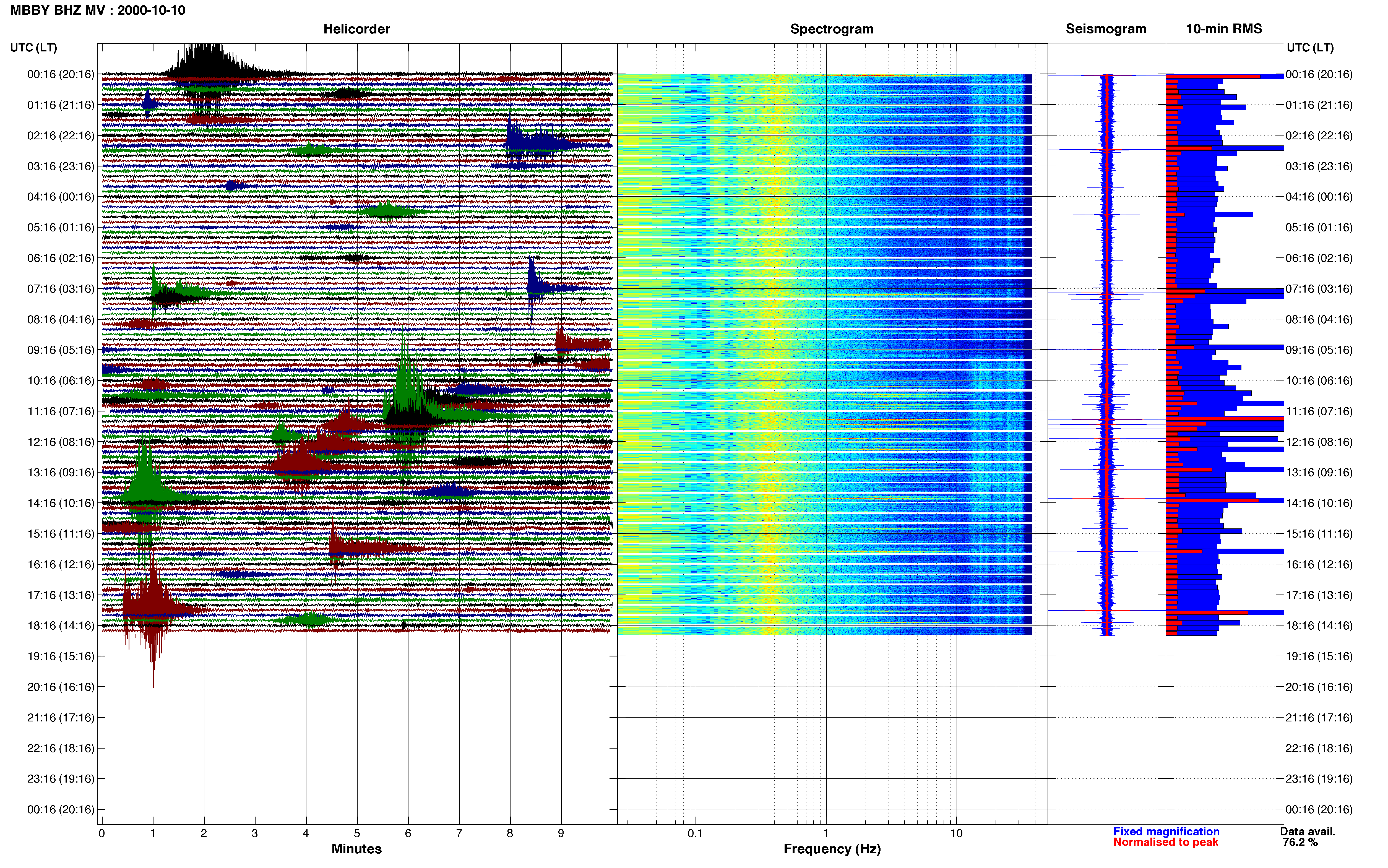Click the 'Data avail.' label

coord(1308,831)
